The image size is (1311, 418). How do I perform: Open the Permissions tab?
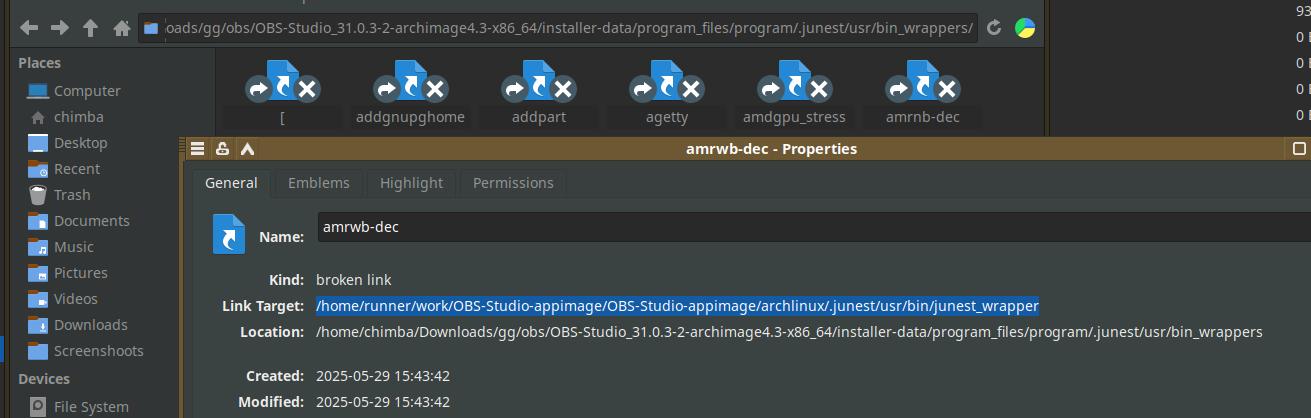(513, 183)
